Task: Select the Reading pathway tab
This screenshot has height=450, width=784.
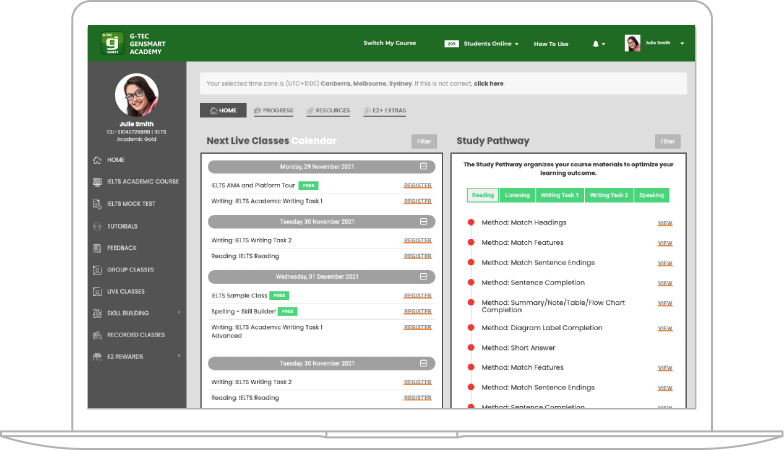Action: (x=482, y=195)
